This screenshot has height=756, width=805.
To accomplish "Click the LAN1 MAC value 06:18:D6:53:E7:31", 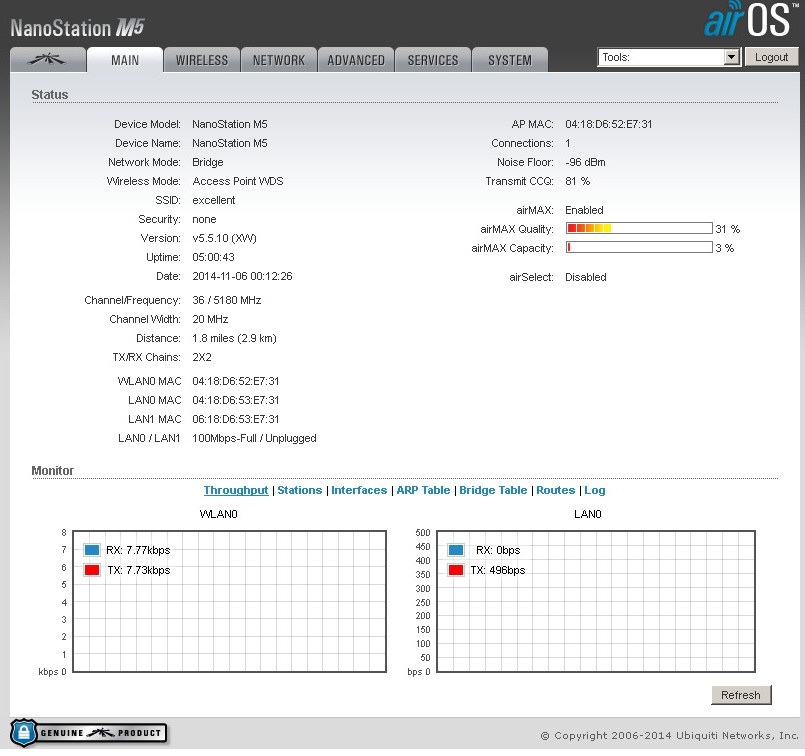I will [236, 419].
